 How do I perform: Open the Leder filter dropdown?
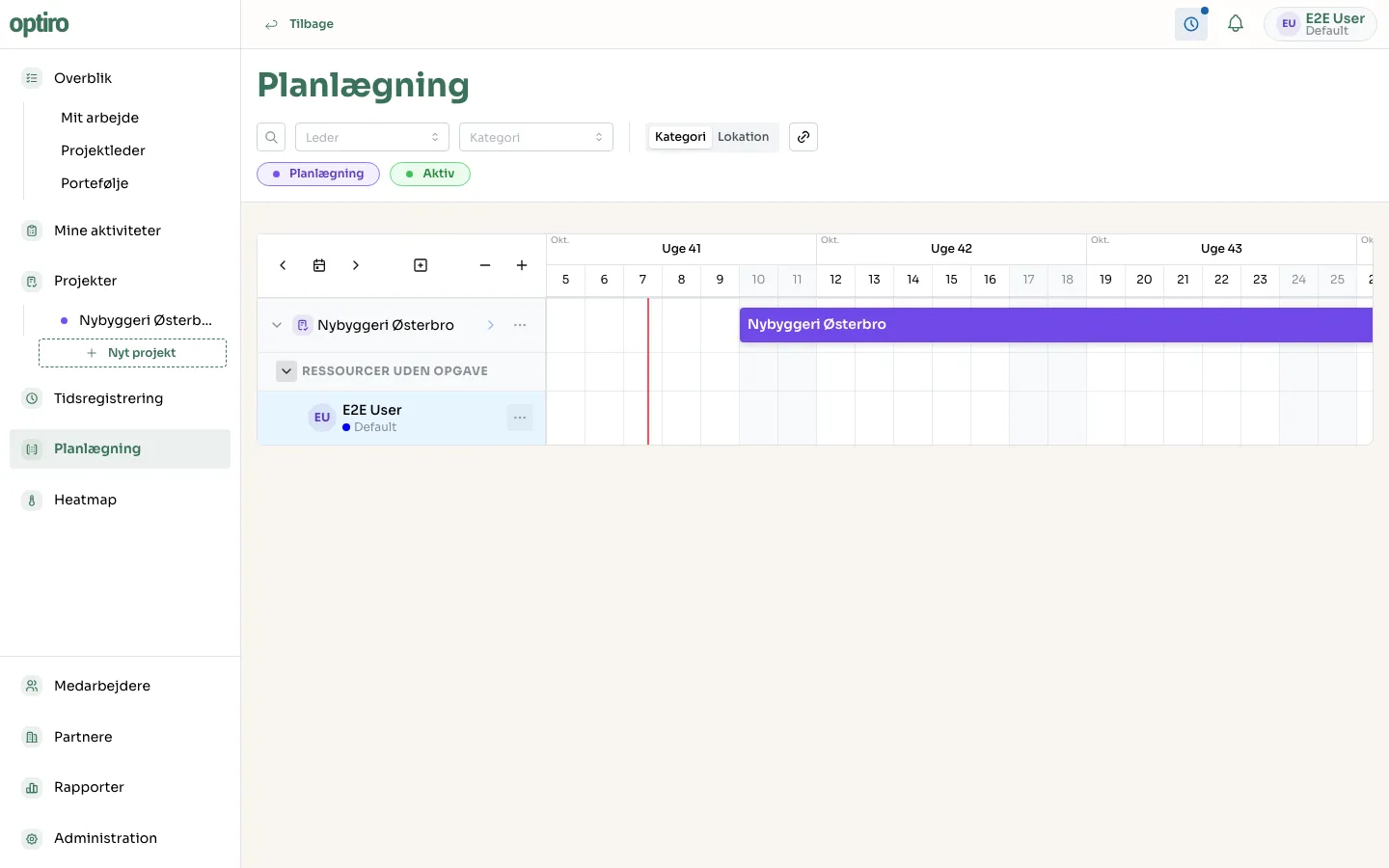[372, 137]
